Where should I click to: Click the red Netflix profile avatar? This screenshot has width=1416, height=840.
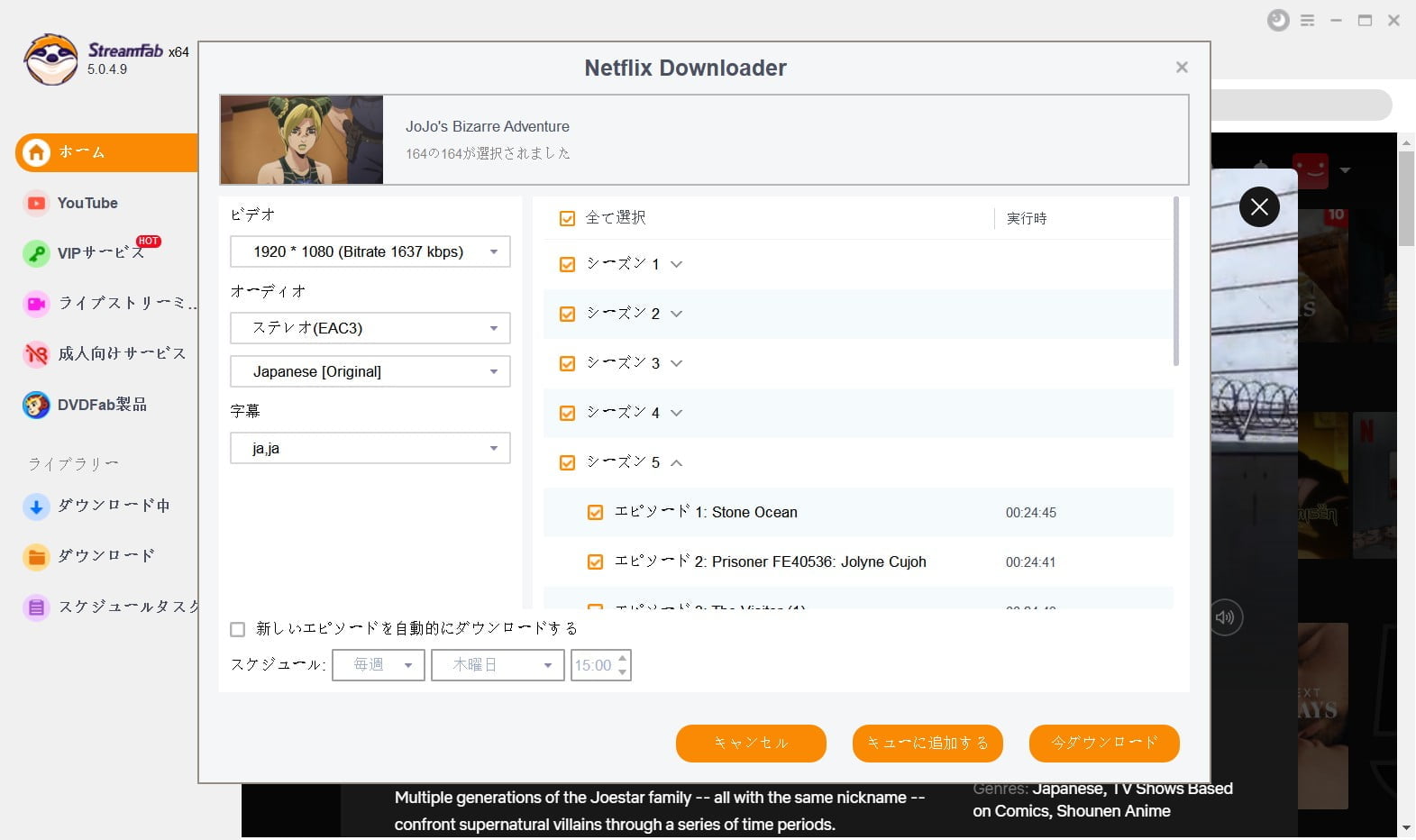(1310, 170)
